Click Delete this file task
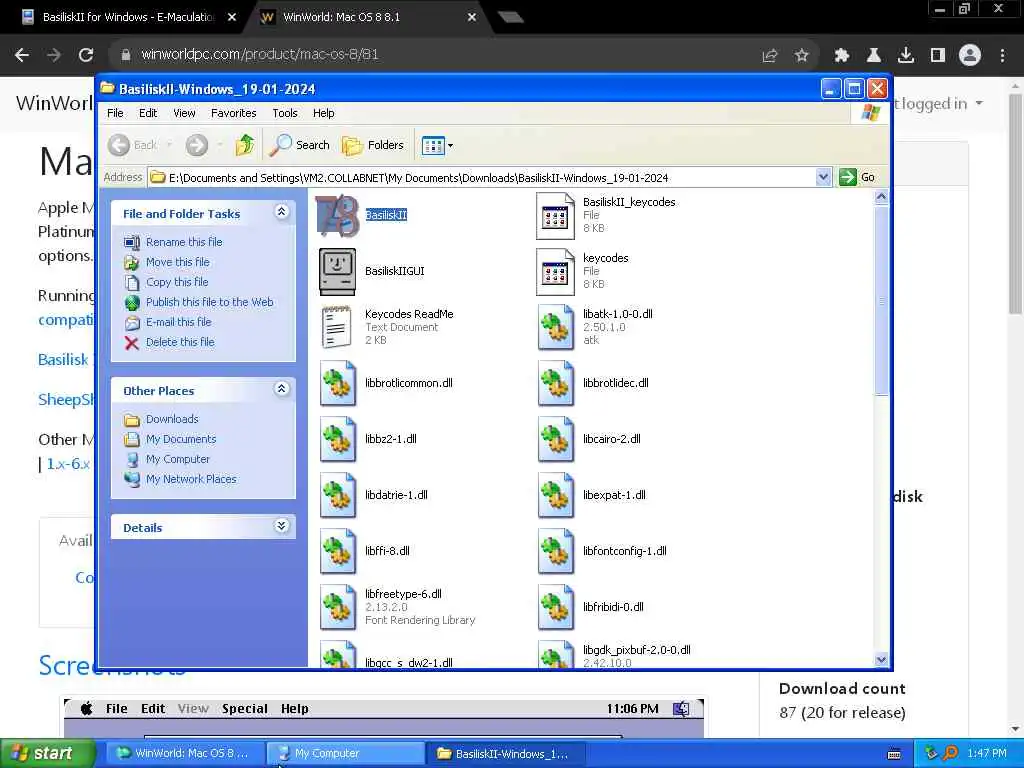This screenshot has height=768, width=1024. click(x=180, y=342)
